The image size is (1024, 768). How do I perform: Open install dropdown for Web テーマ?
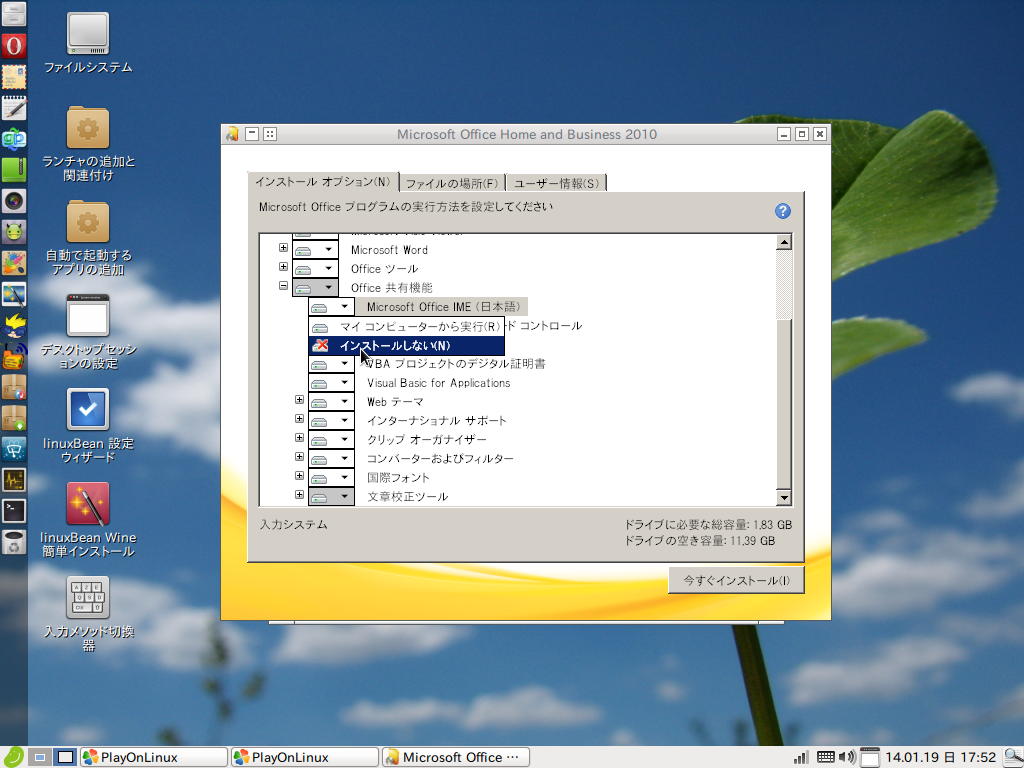coord(331,402)
